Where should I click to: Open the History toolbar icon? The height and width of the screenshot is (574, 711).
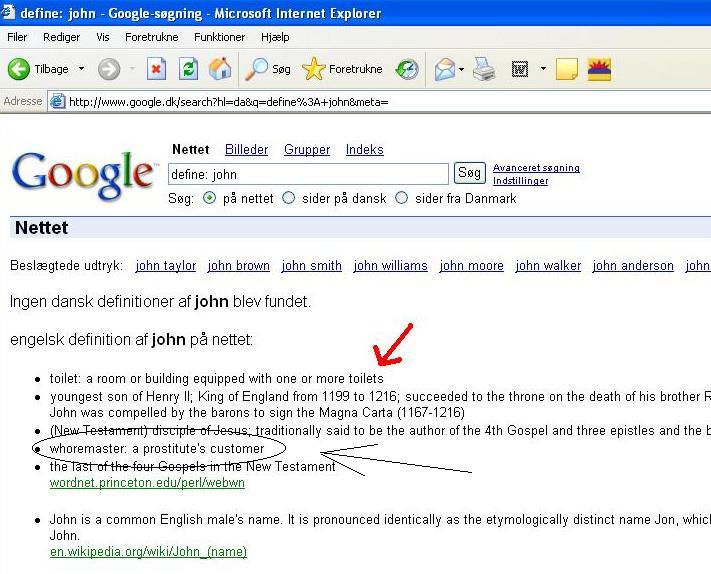407,69
